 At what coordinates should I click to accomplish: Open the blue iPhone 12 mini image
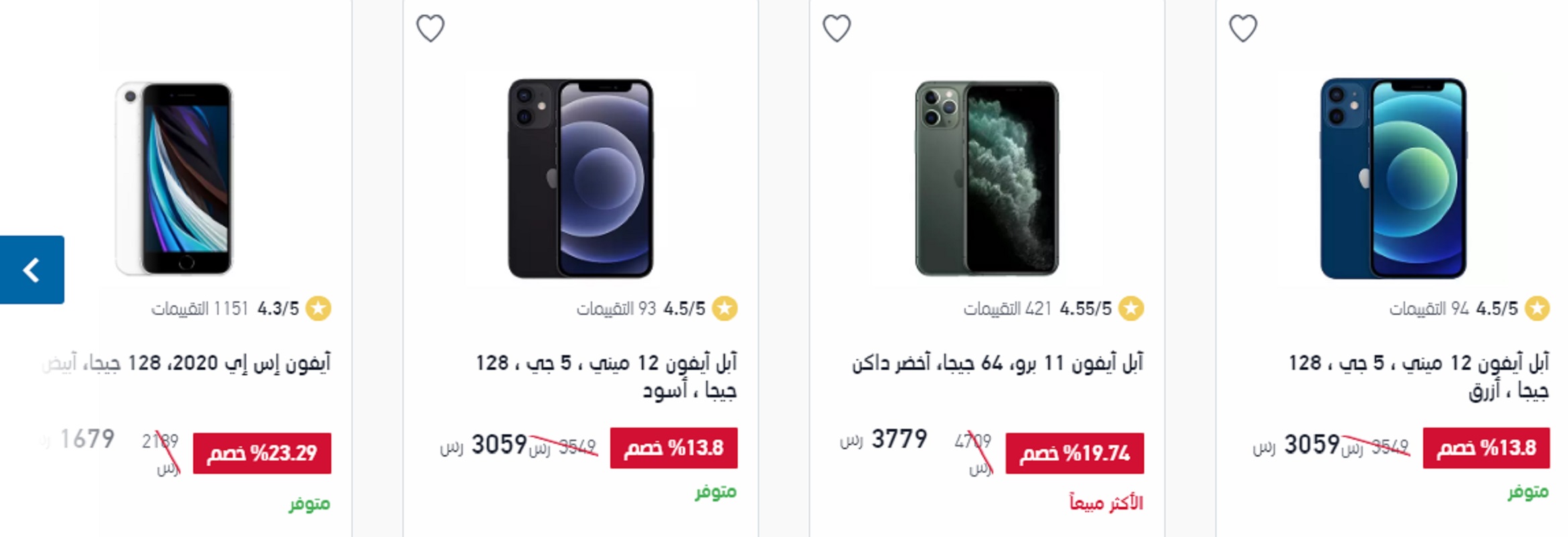(x=1394, y=178)
